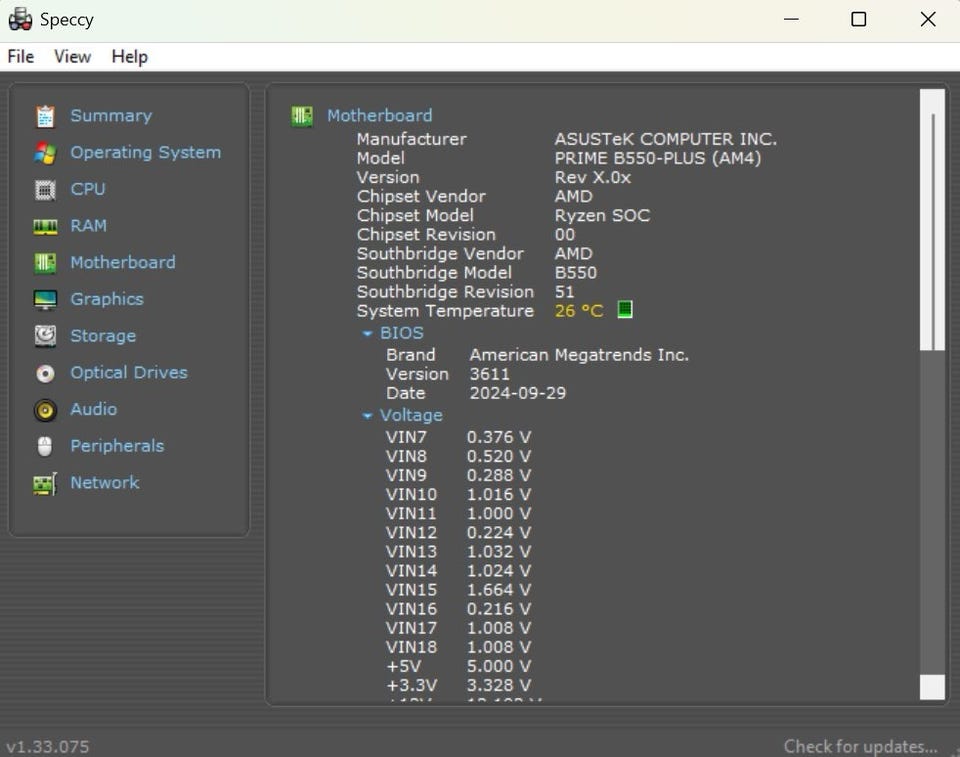The image size is (960, 757).
Task: Click the Optical Drives disc icon
Action: [x=45, y=373]
